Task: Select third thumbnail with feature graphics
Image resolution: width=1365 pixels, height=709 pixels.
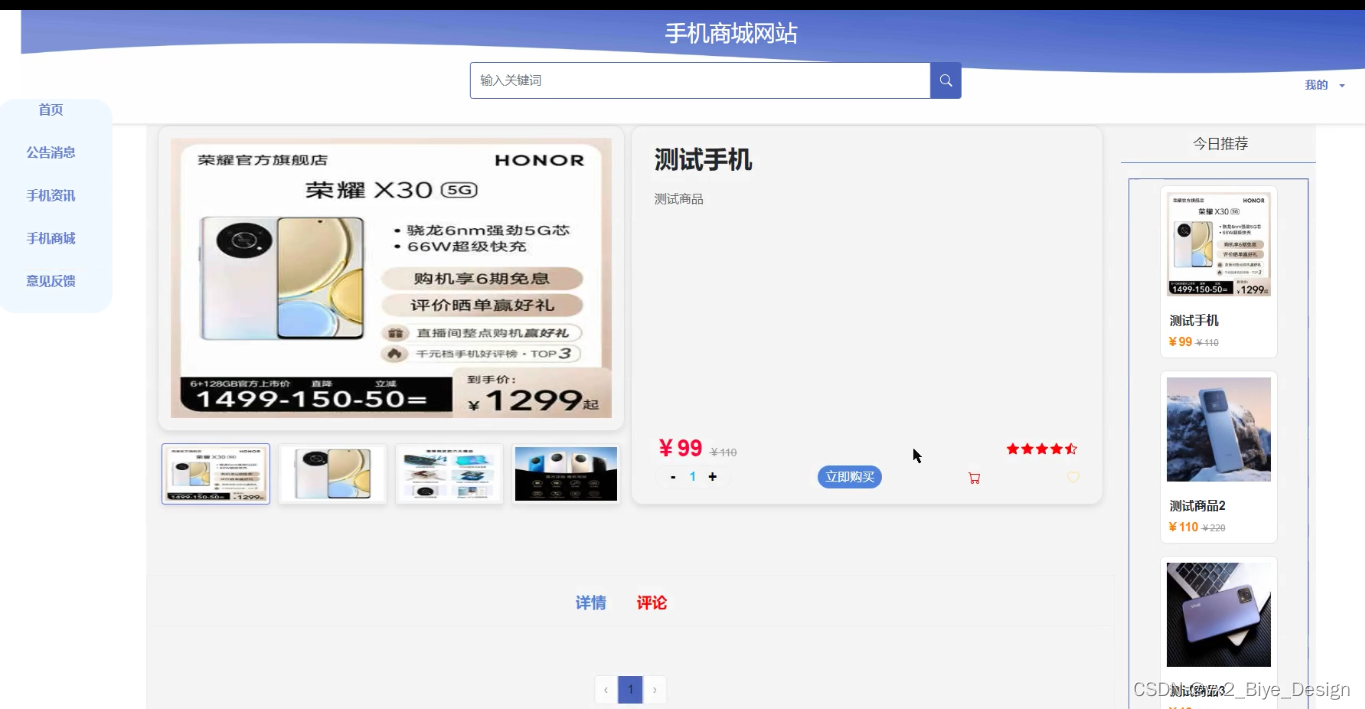Action: pos(449,474)
